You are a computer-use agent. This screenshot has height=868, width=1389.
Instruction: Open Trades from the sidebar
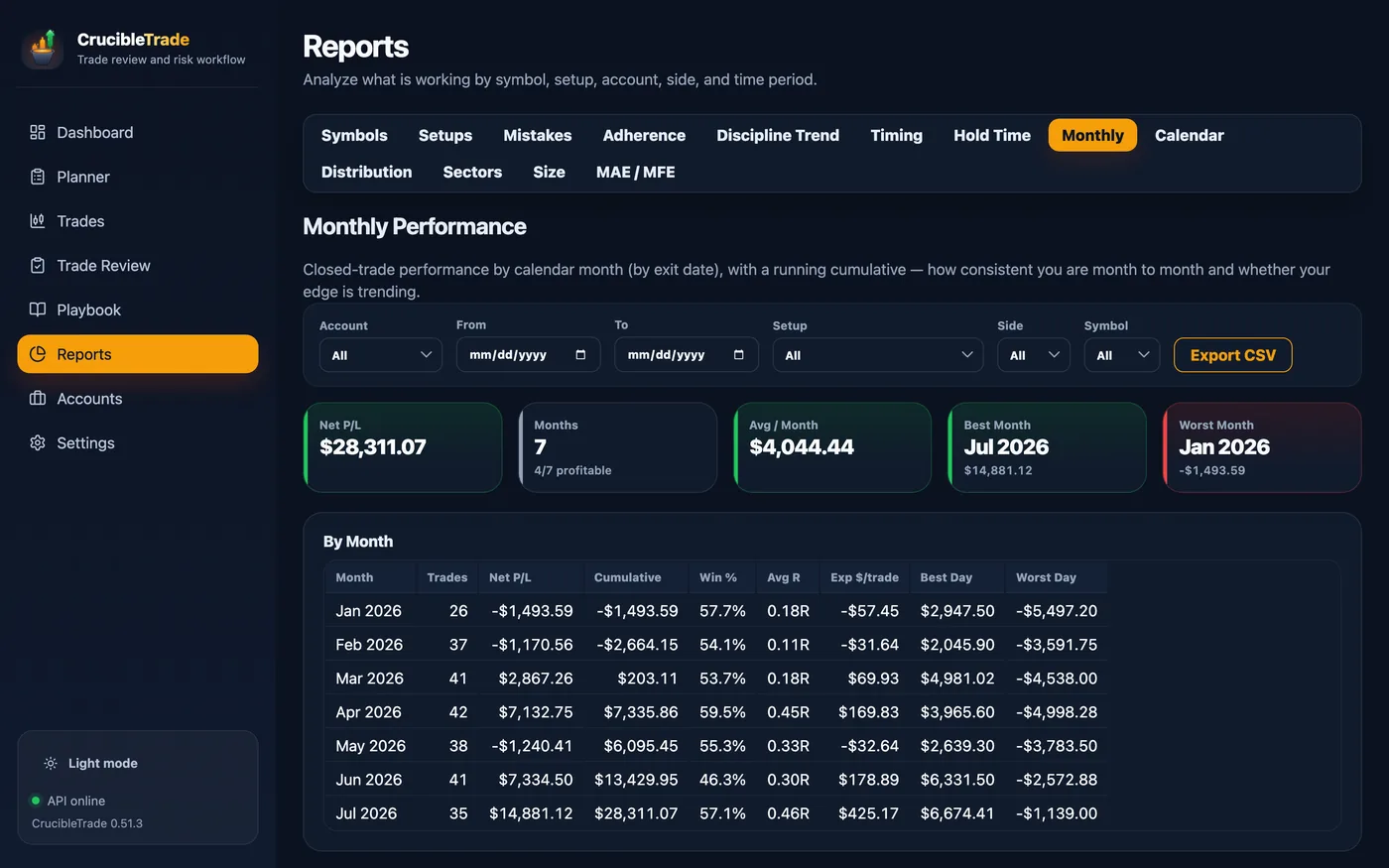(138, 221)
